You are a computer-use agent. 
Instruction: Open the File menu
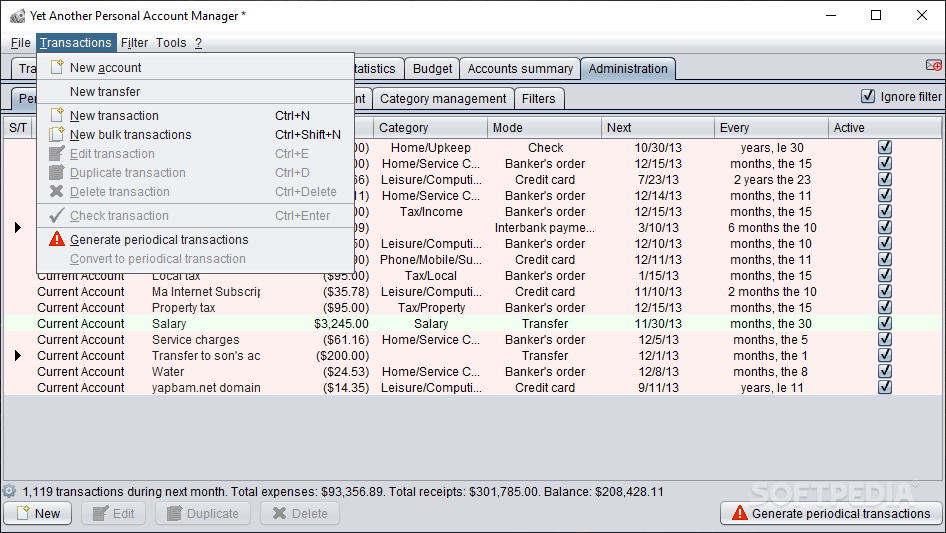(21, 43)
